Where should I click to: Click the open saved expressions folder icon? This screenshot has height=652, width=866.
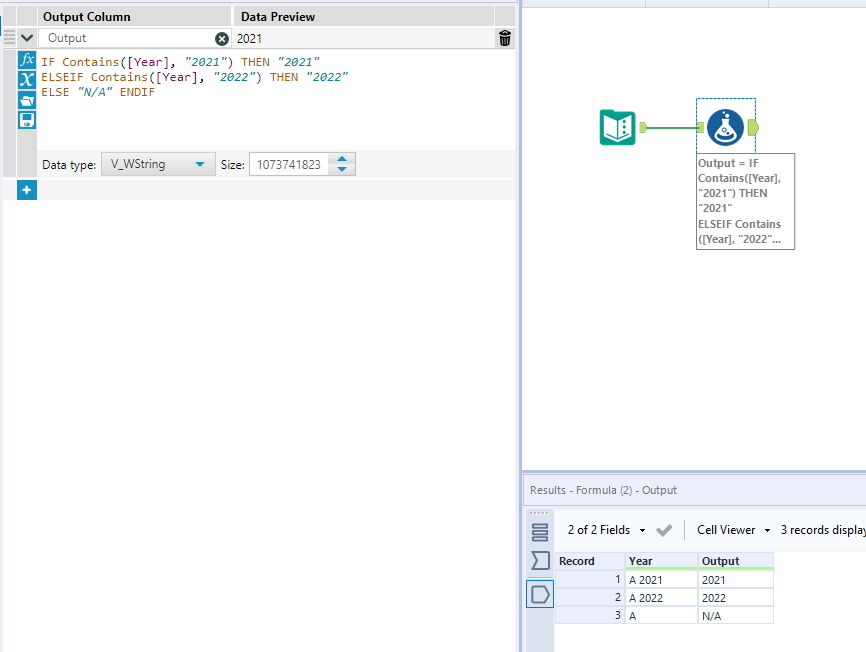[x=27, y=100]
